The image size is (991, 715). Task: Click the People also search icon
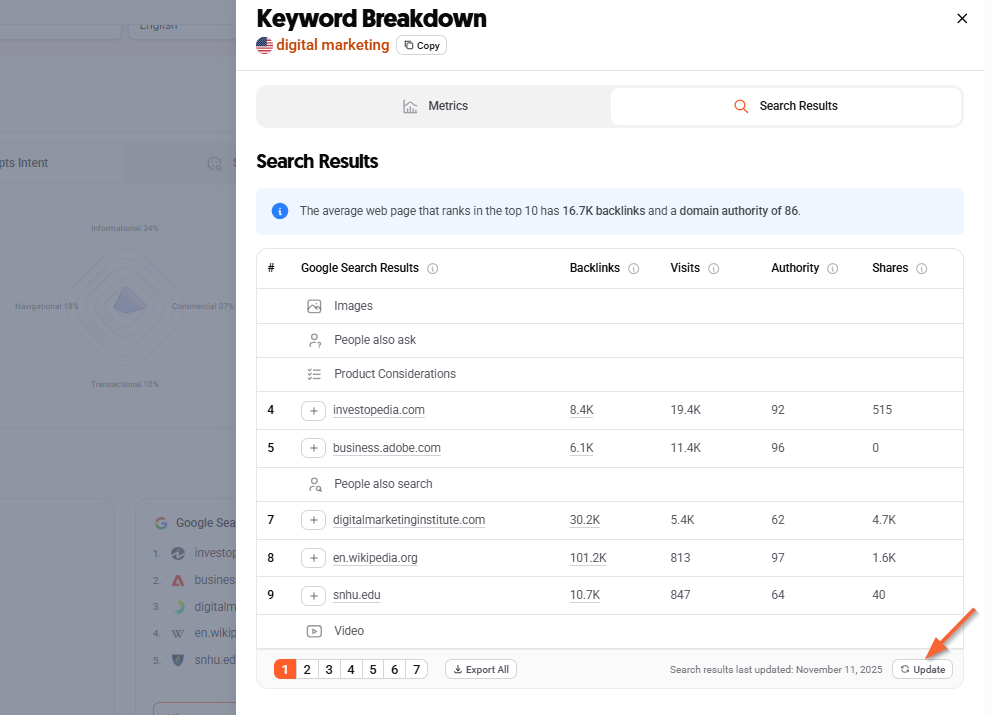tap(315, 484)
